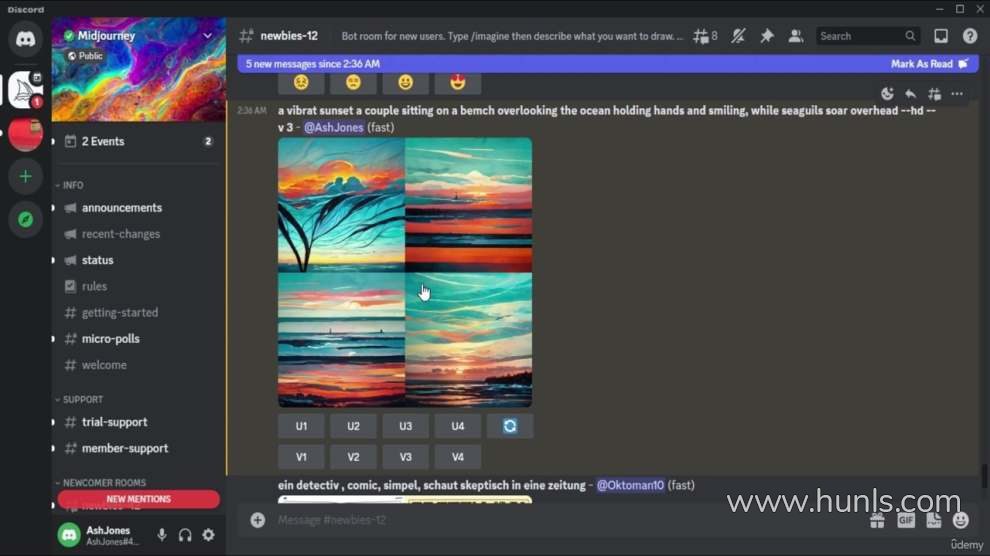
Task: Reply to the sunset message arrow icon
Action: coord(910,94)
